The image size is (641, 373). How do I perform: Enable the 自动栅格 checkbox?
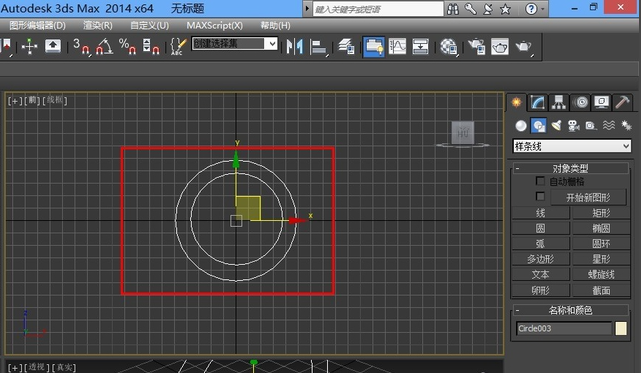[x=540, y=181]
